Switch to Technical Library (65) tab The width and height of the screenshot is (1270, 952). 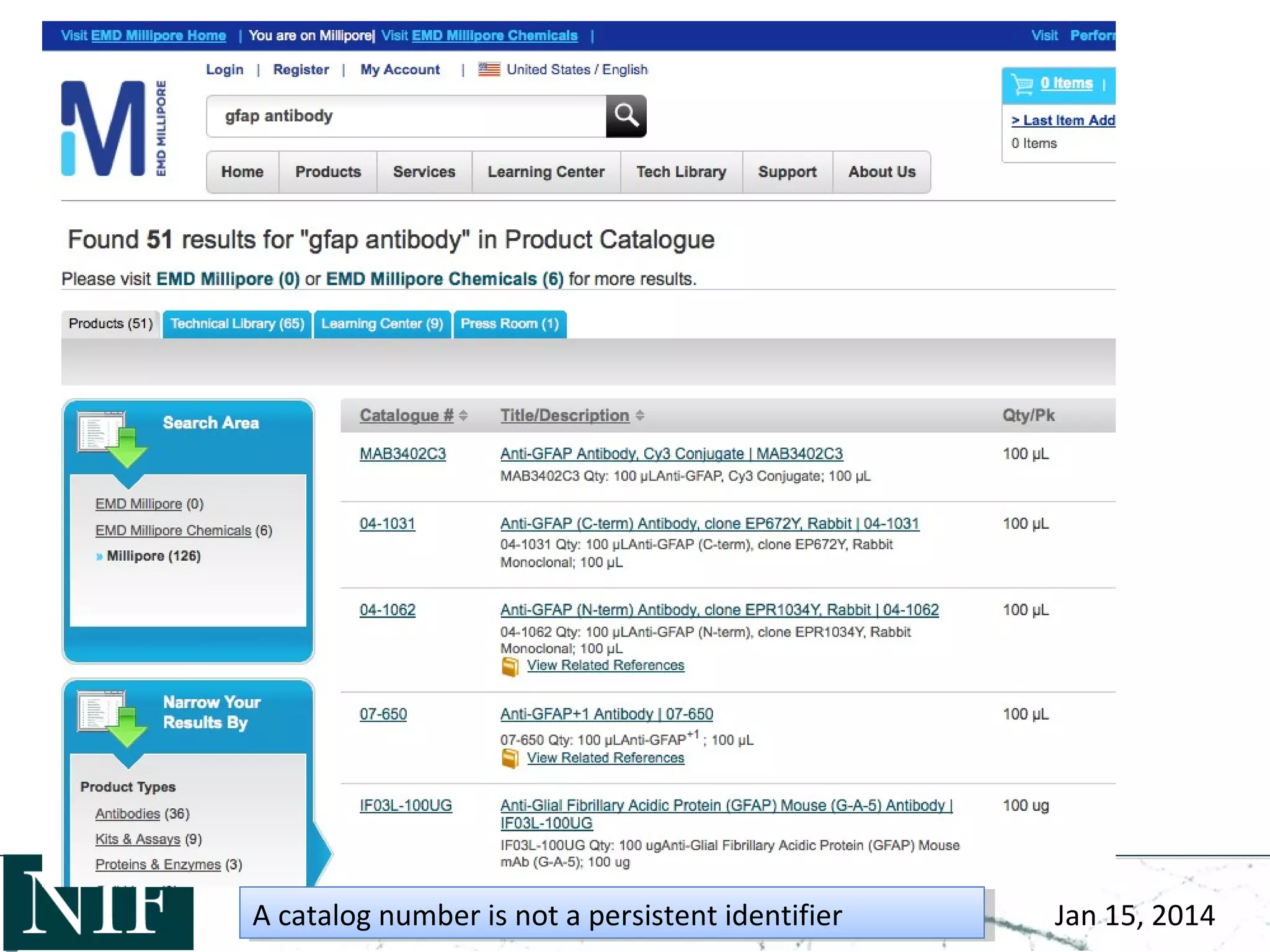tap(238, 324)
